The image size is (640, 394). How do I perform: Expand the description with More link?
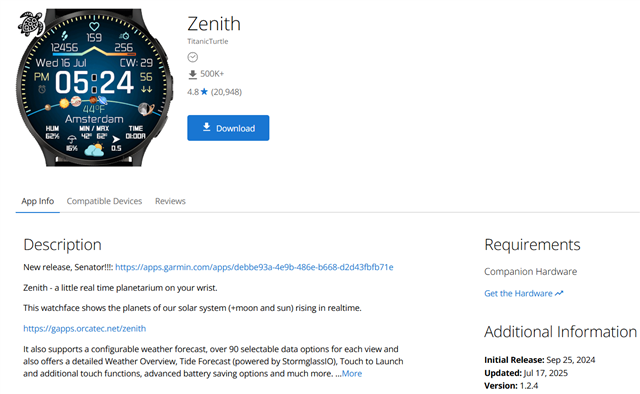[x=352, y=374]
